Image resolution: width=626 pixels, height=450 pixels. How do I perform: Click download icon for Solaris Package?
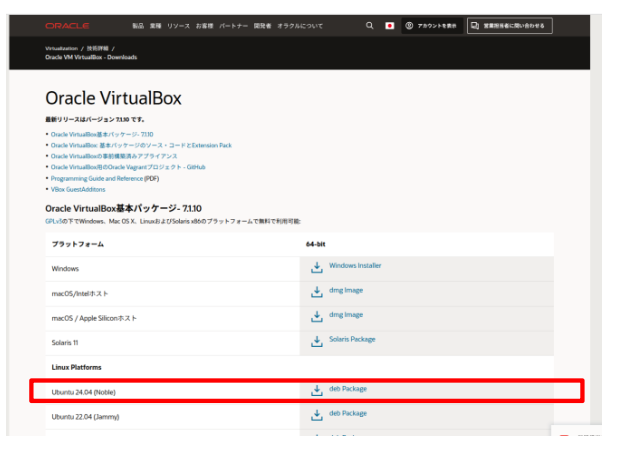point(317,341)
